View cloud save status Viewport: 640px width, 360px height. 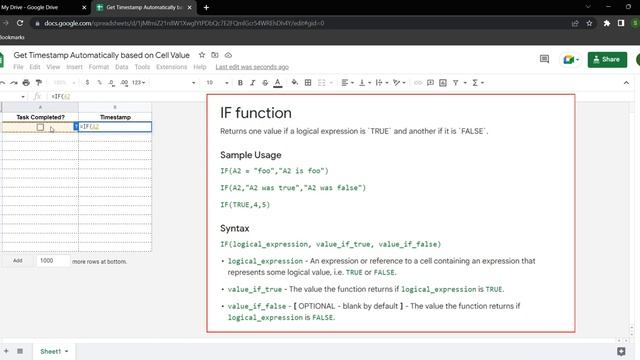tap(228, 55)
